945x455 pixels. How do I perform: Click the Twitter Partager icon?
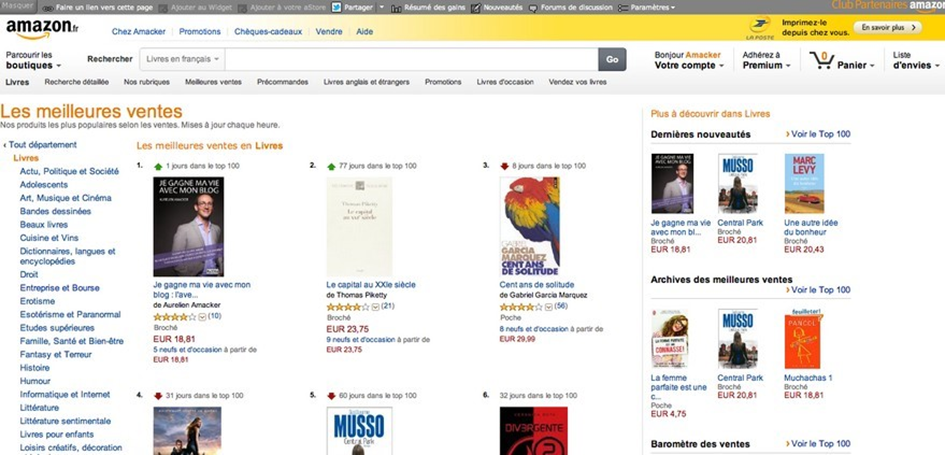point(336,7)
